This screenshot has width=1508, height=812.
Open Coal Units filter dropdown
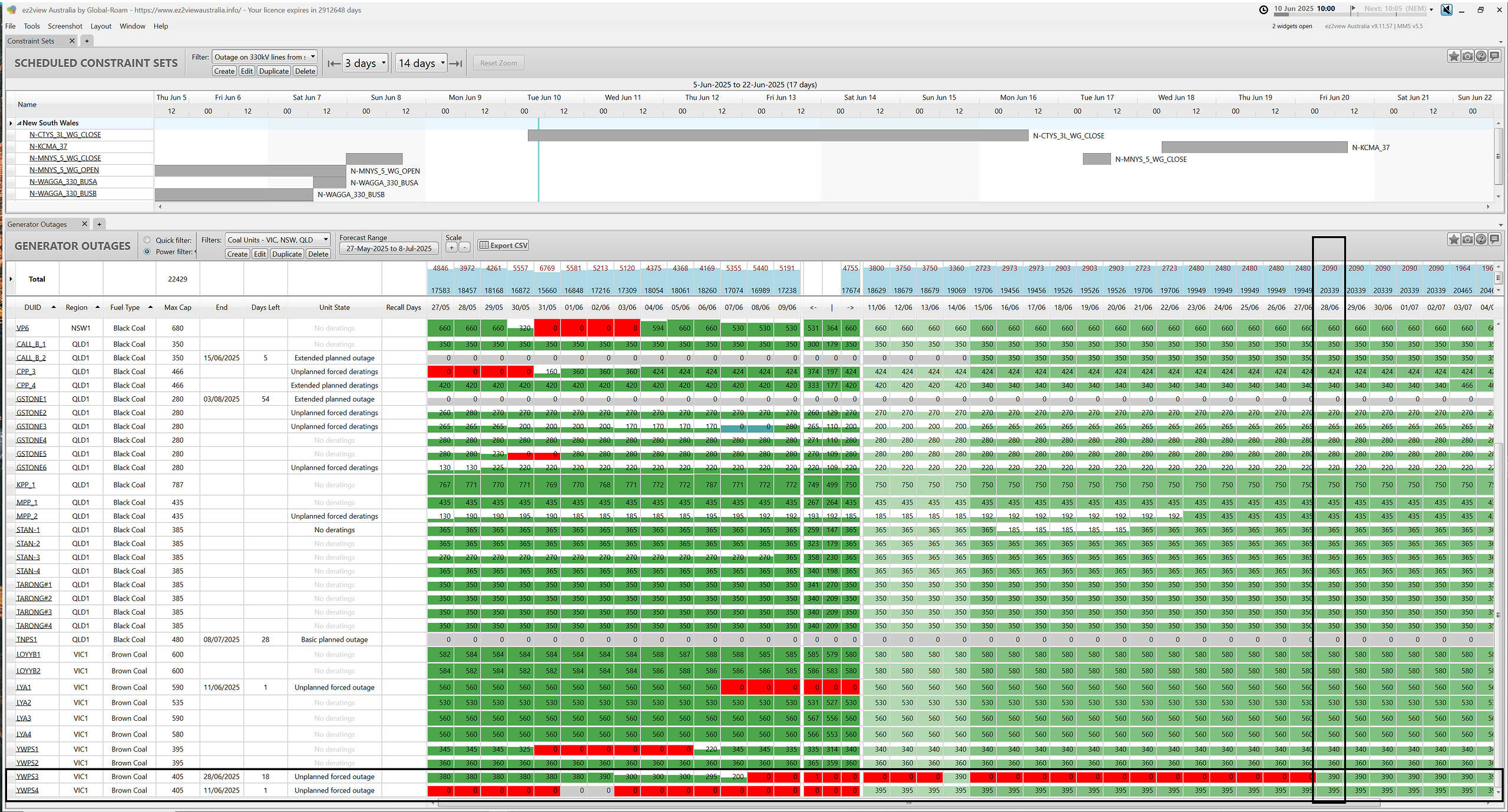tap(277, 240)
